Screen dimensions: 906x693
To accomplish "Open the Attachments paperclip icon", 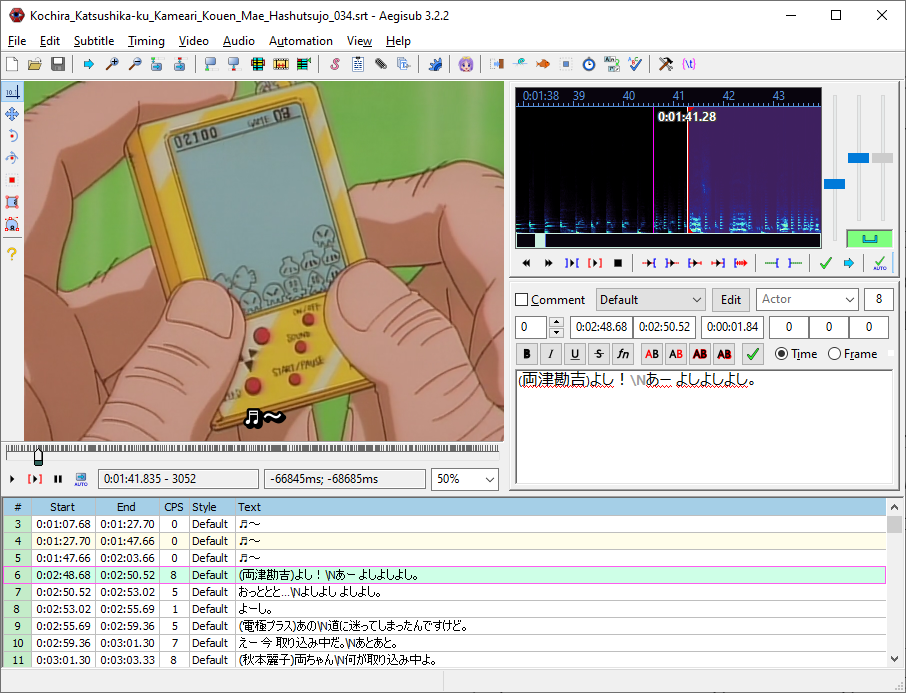I will click(381, 64).
